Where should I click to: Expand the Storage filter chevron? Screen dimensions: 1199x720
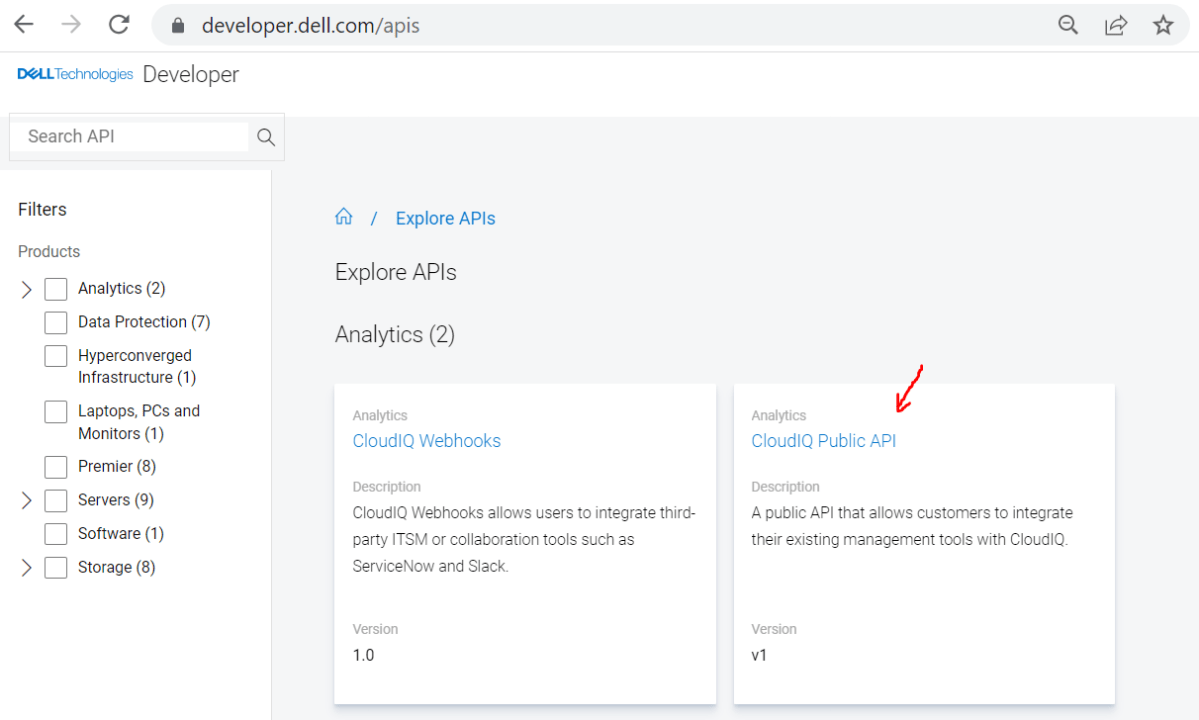(x=27, y=568)
